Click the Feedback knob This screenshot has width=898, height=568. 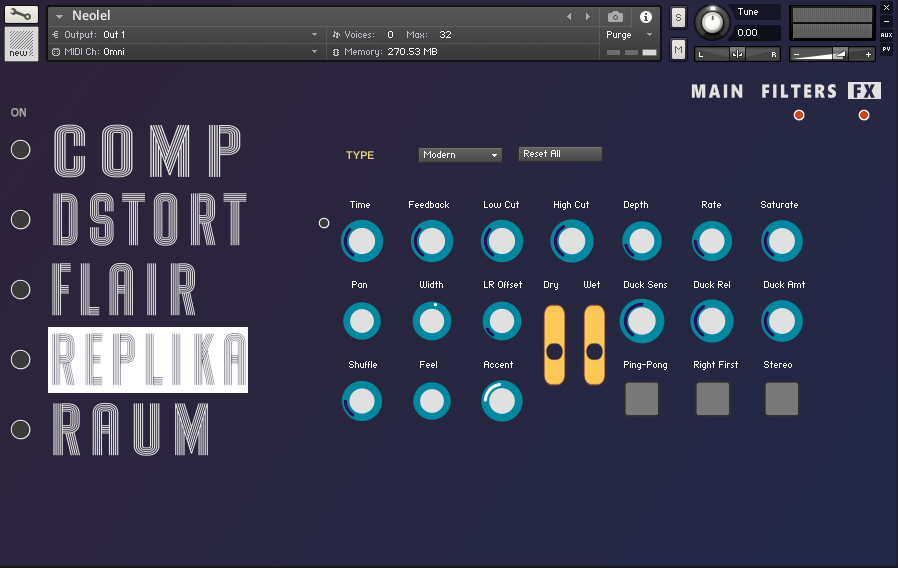[x=432, y=241]
